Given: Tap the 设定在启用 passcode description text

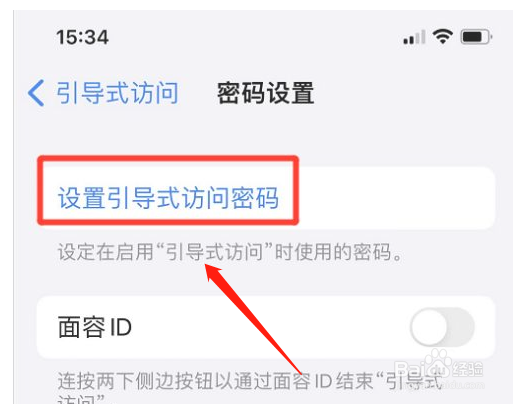Looking at the screenshot, I should click(x=230, y=252).
